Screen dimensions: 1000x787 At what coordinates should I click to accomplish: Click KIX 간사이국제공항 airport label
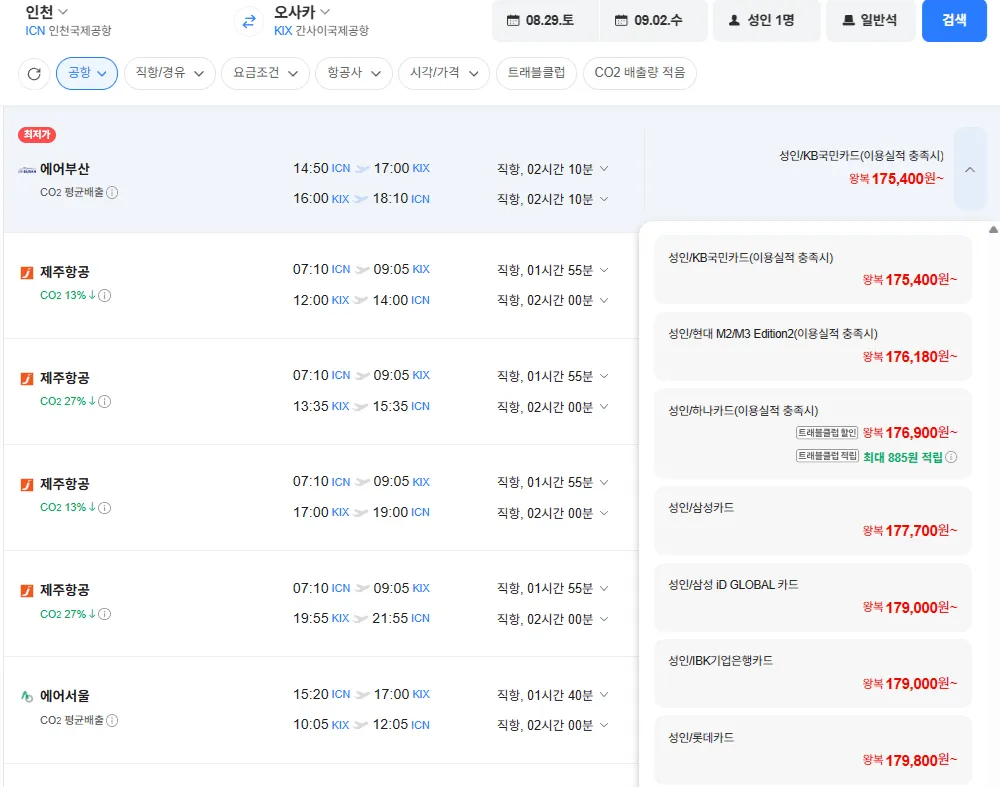(x=321, y=31)
